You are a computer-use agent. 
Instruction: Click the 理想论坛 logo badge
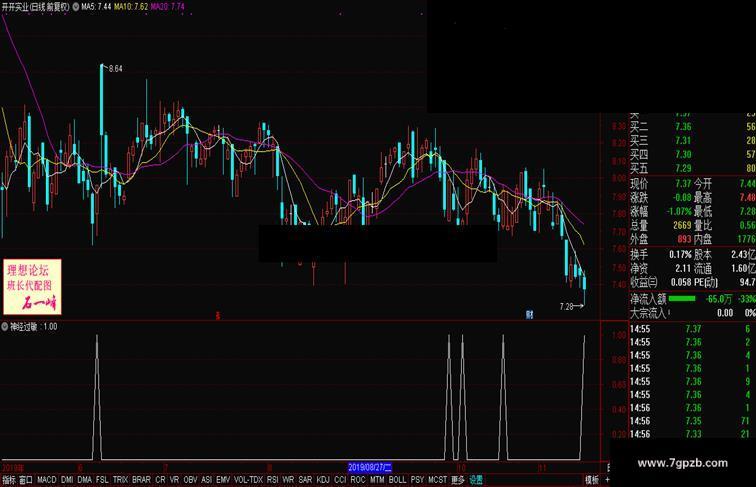pyautogui.click(x=32, y=287)
